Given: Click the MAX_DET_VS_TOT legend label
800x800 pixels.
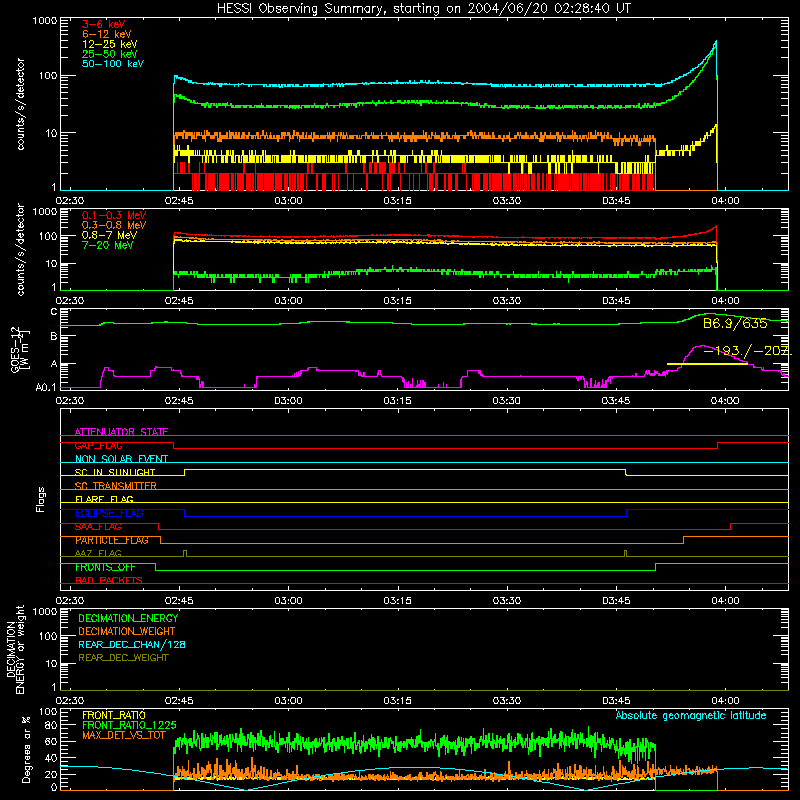Looking at the screenshot, I should pos(123,735).
